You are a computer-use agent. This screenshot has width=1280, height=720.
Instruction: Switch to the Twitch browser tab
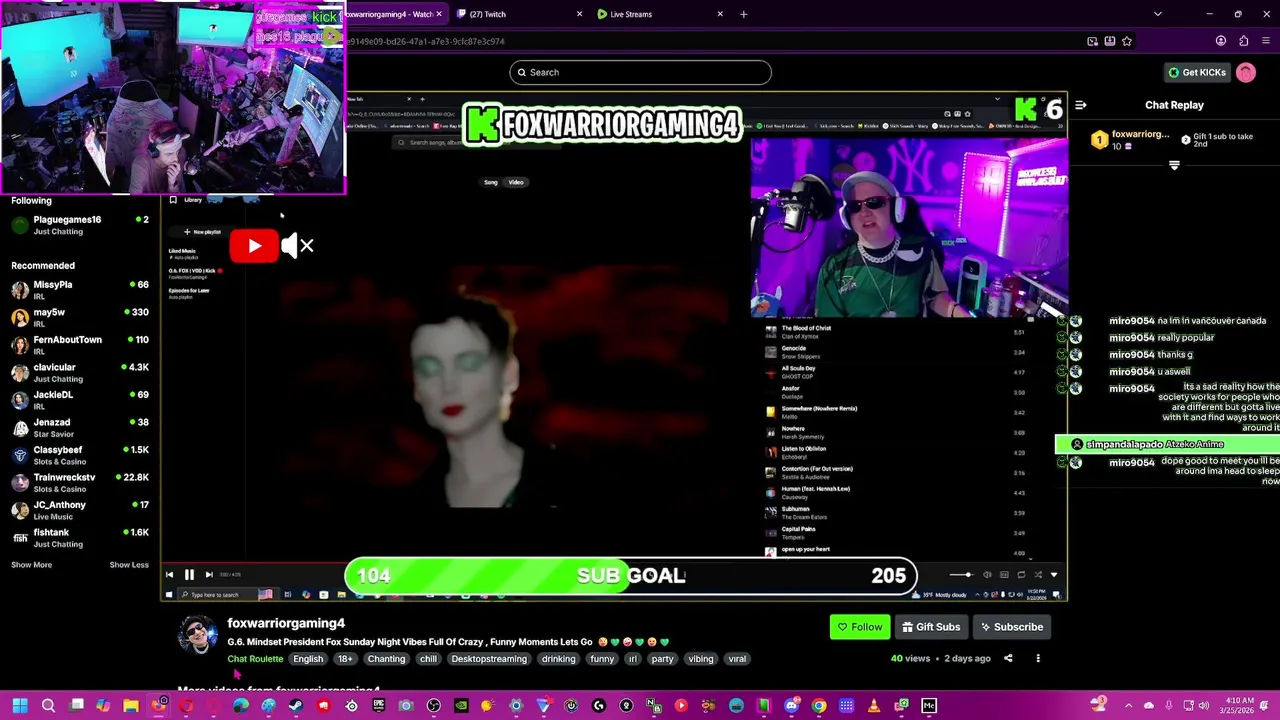pos(518,14)
